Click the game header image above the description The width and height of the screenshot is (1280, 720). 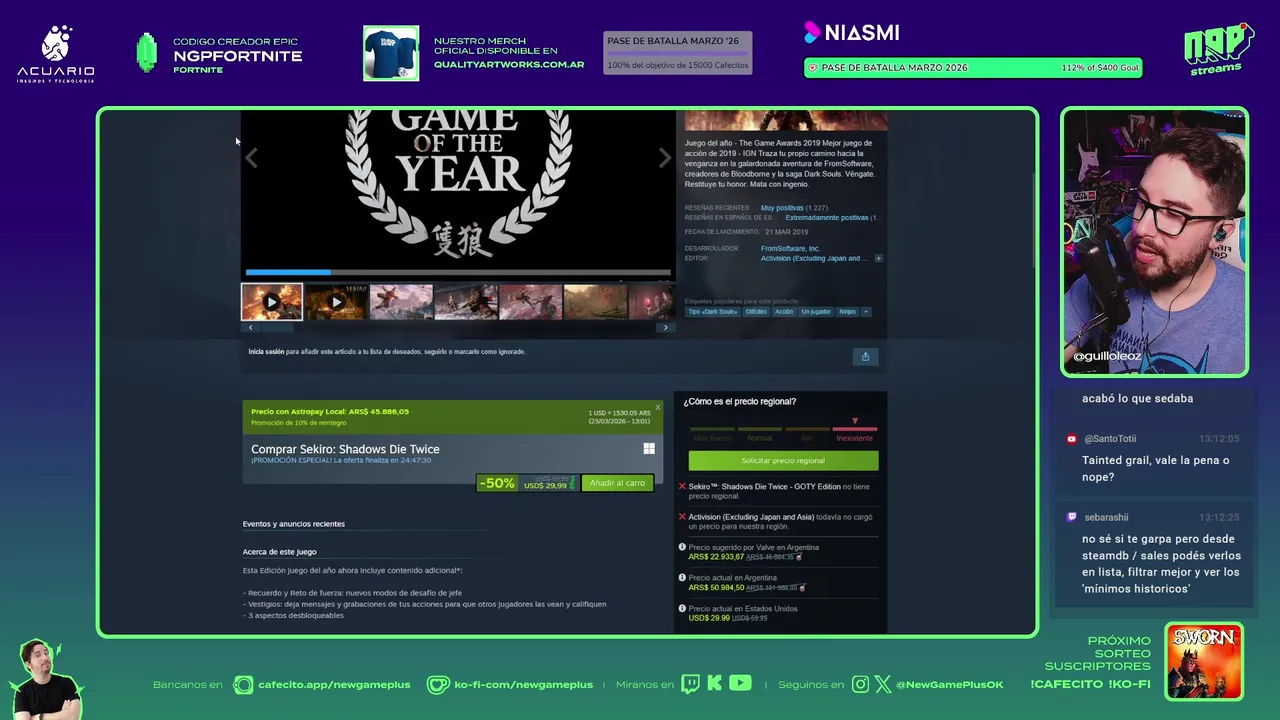pyautogui.click(x=785, y=121)
